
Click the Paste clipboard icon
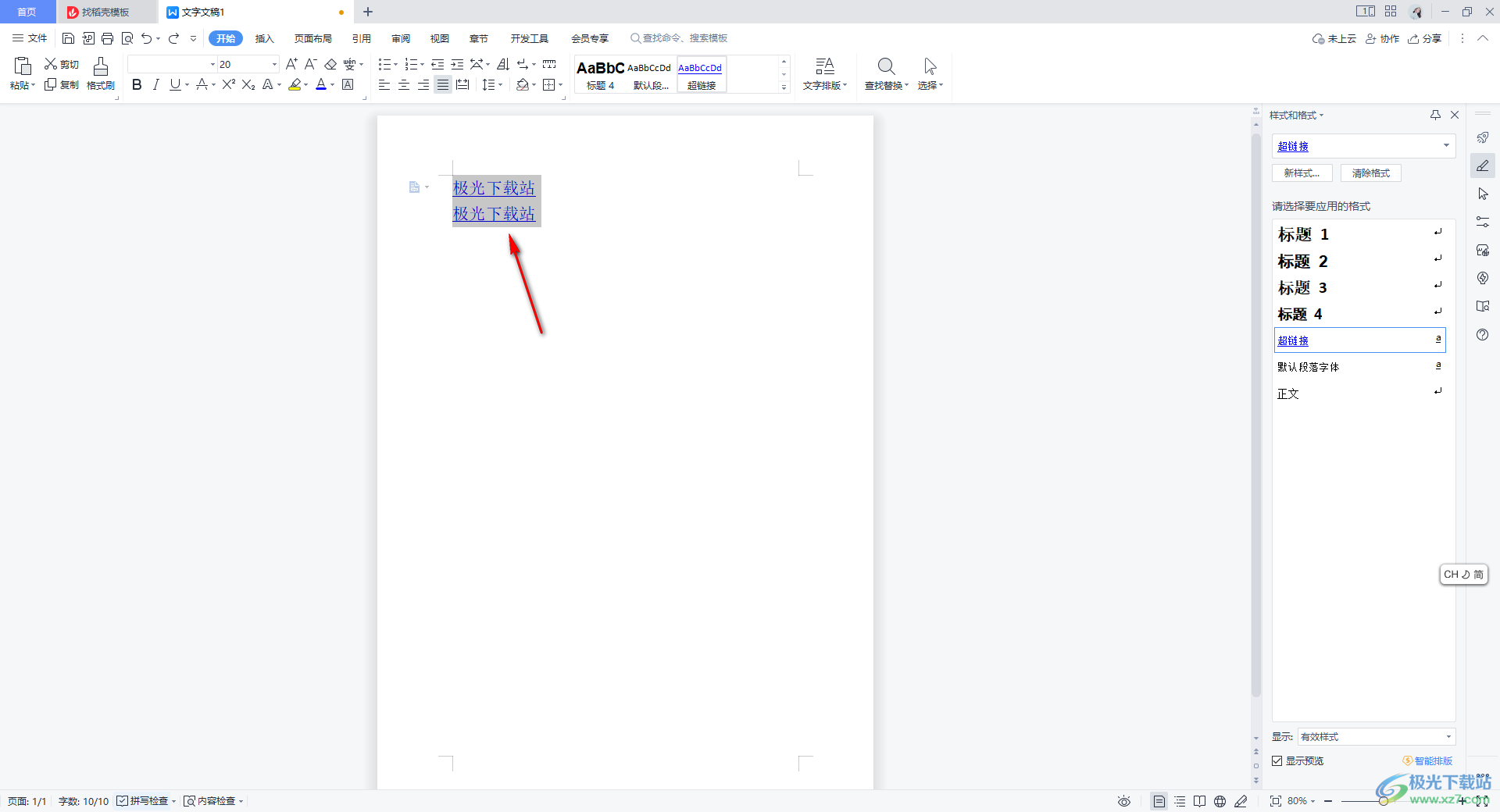click(23, 66)
